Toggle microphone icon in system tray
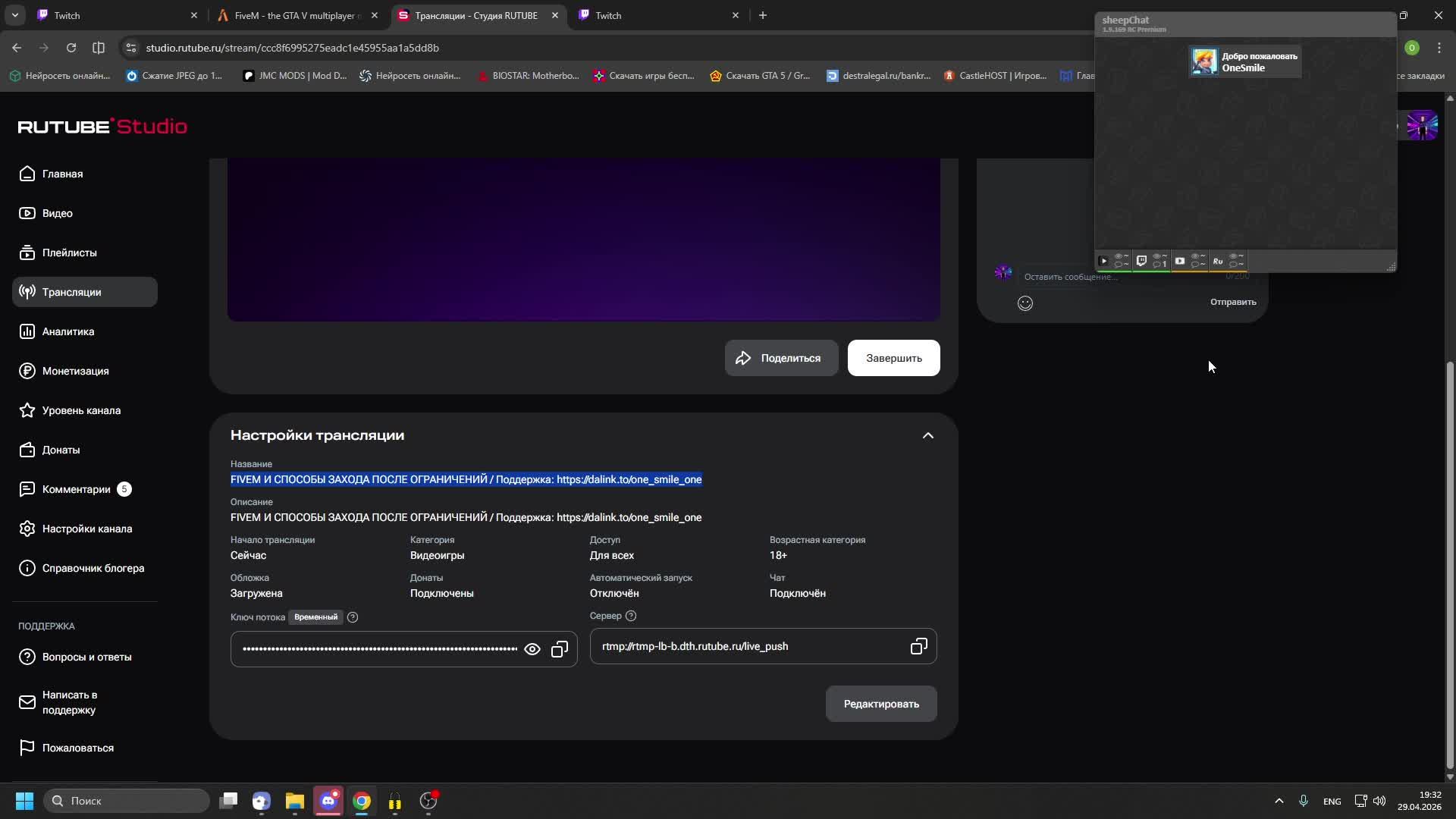This screenshot has height=819, width=1456. pyautogui.click(x=1304, y=801)
